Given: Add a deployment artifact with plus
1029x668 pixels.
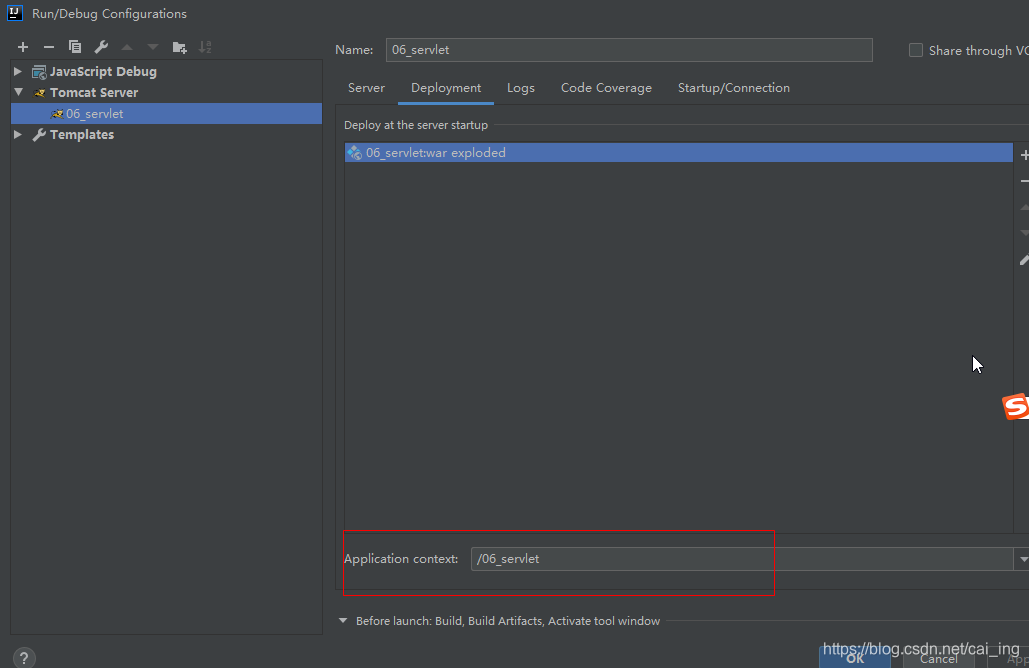Looking at the screenshot, I should 1024,156.
